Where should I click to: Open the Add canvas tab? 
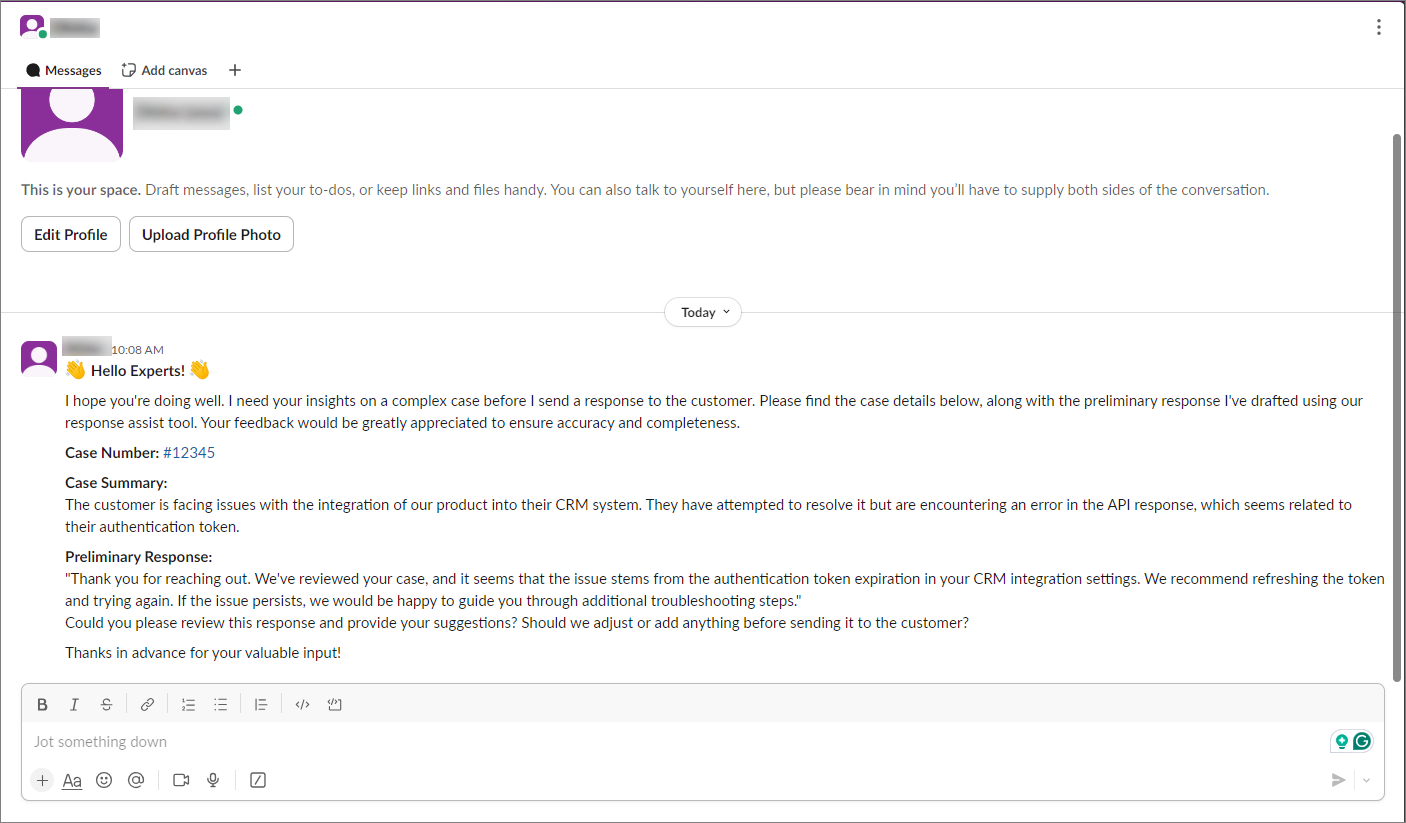[x=165, y=70]
